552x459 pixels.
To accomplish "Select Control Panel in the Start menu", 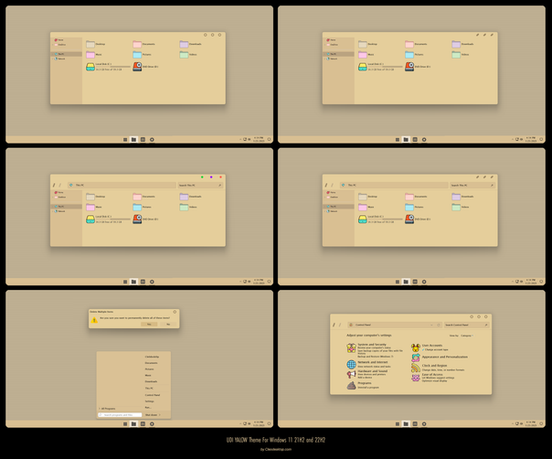I will point(152,395).
